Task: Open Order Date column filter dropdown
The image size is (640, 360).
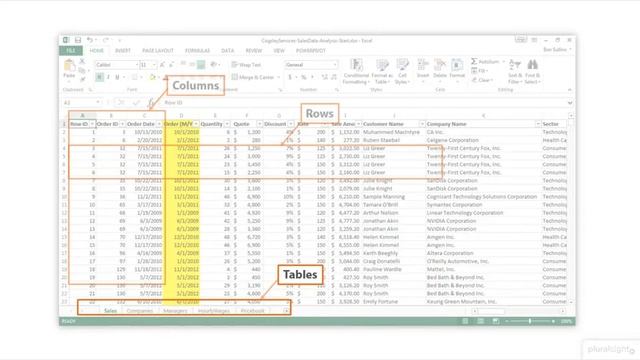Action: click(159, 124)
